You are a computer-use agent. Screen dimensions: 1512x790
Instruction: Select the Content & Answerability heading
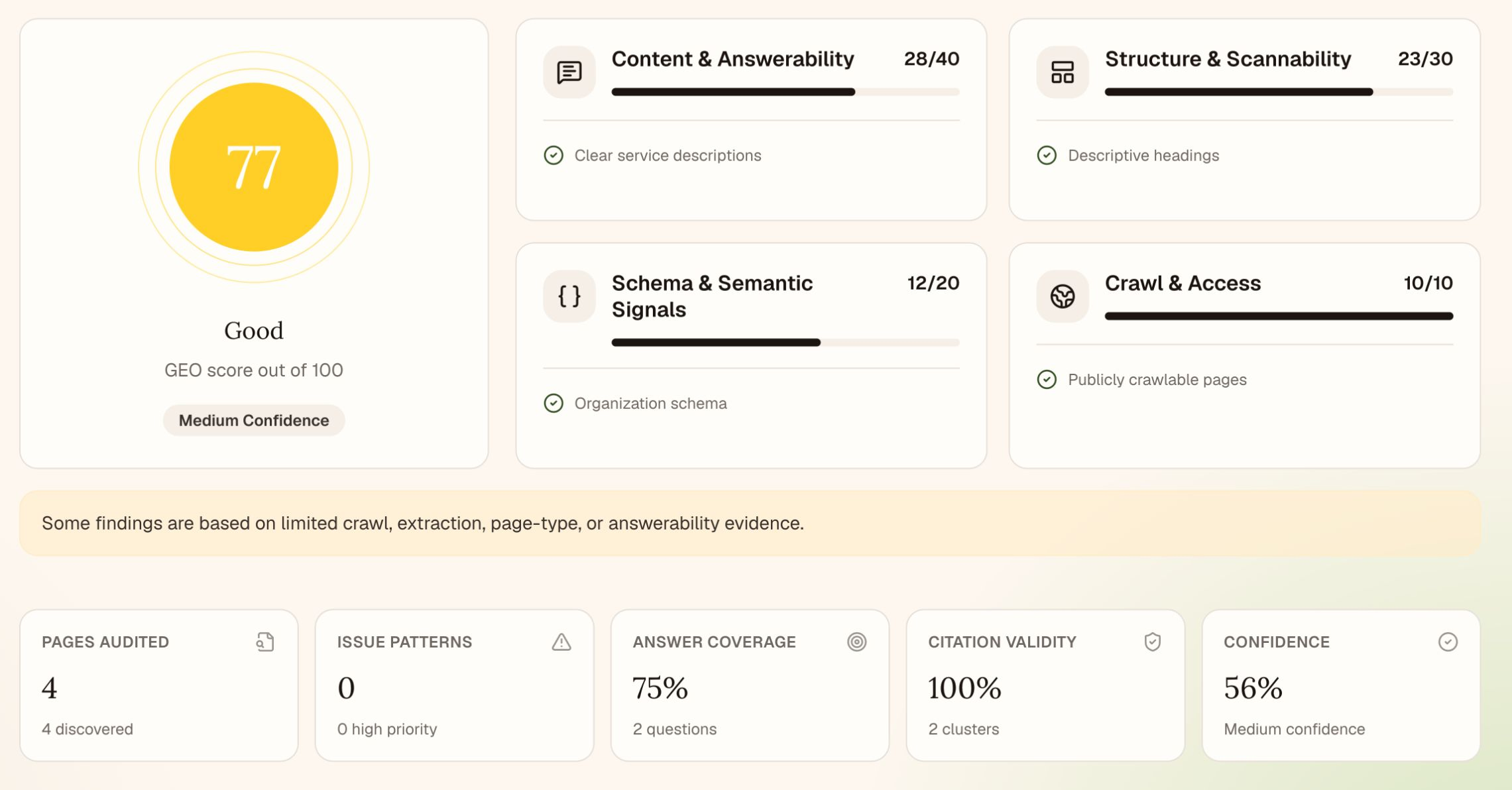coord(732,59)
